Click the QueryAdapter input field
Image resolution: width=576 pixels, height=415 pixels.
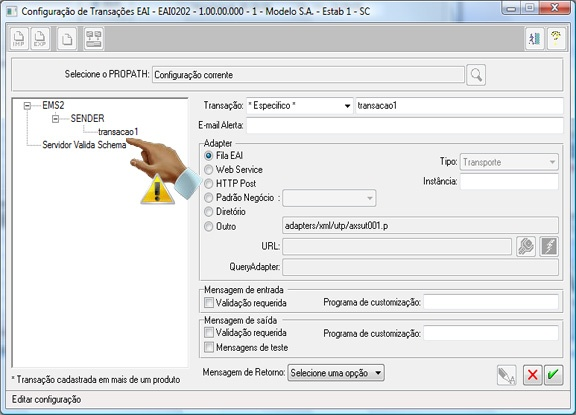(420, 267)
